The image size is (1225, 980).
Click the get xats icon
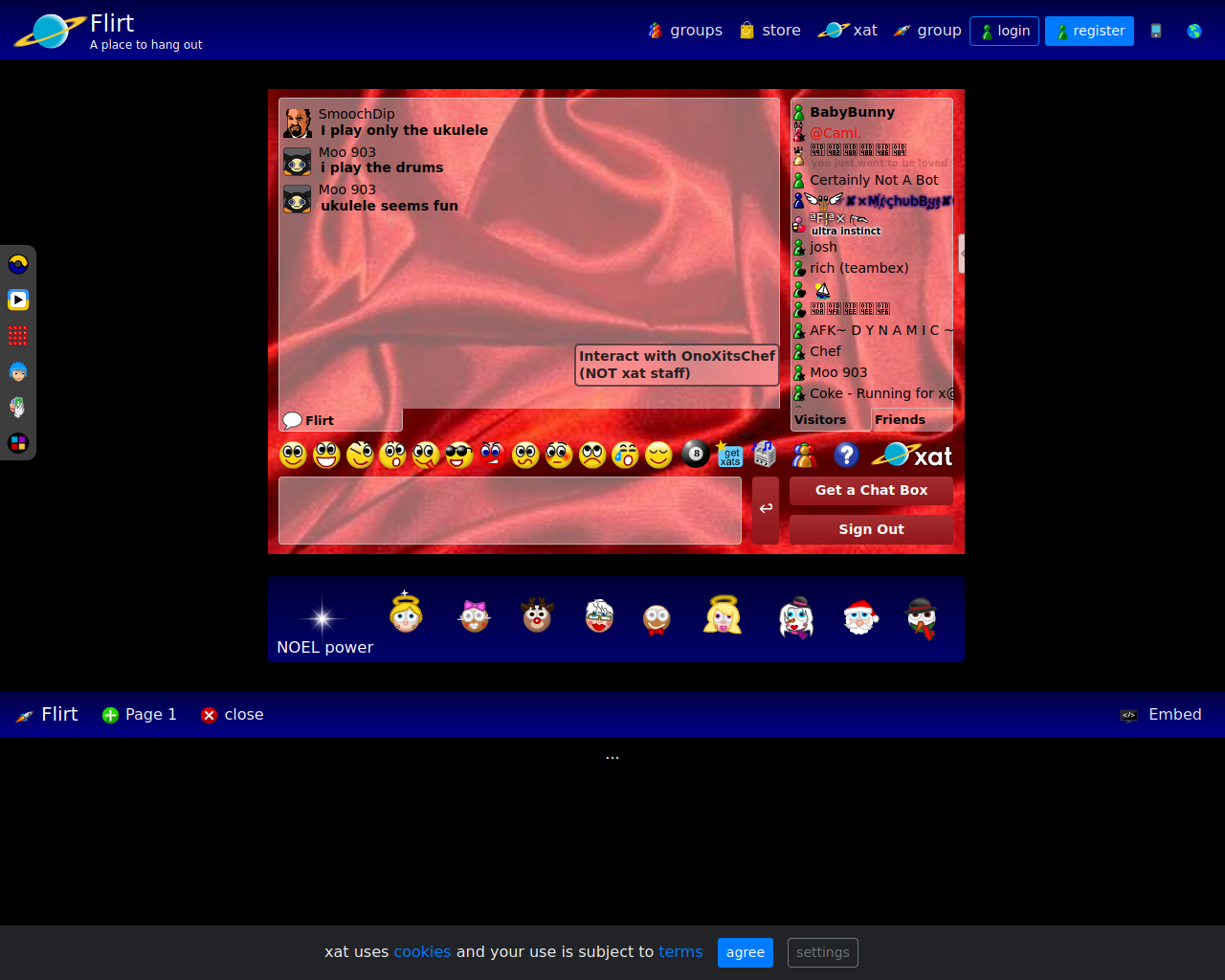(x=729, y=455)
